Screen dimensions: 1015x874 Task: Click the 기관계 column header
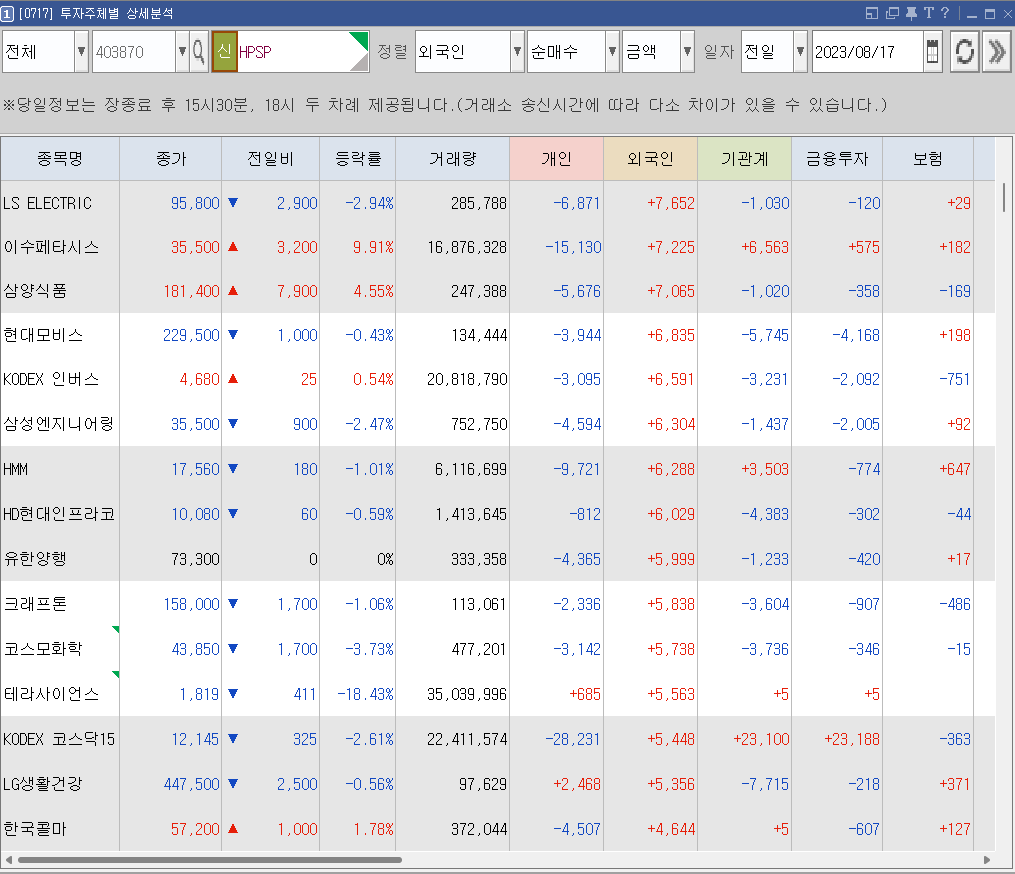tap(744, 159)
